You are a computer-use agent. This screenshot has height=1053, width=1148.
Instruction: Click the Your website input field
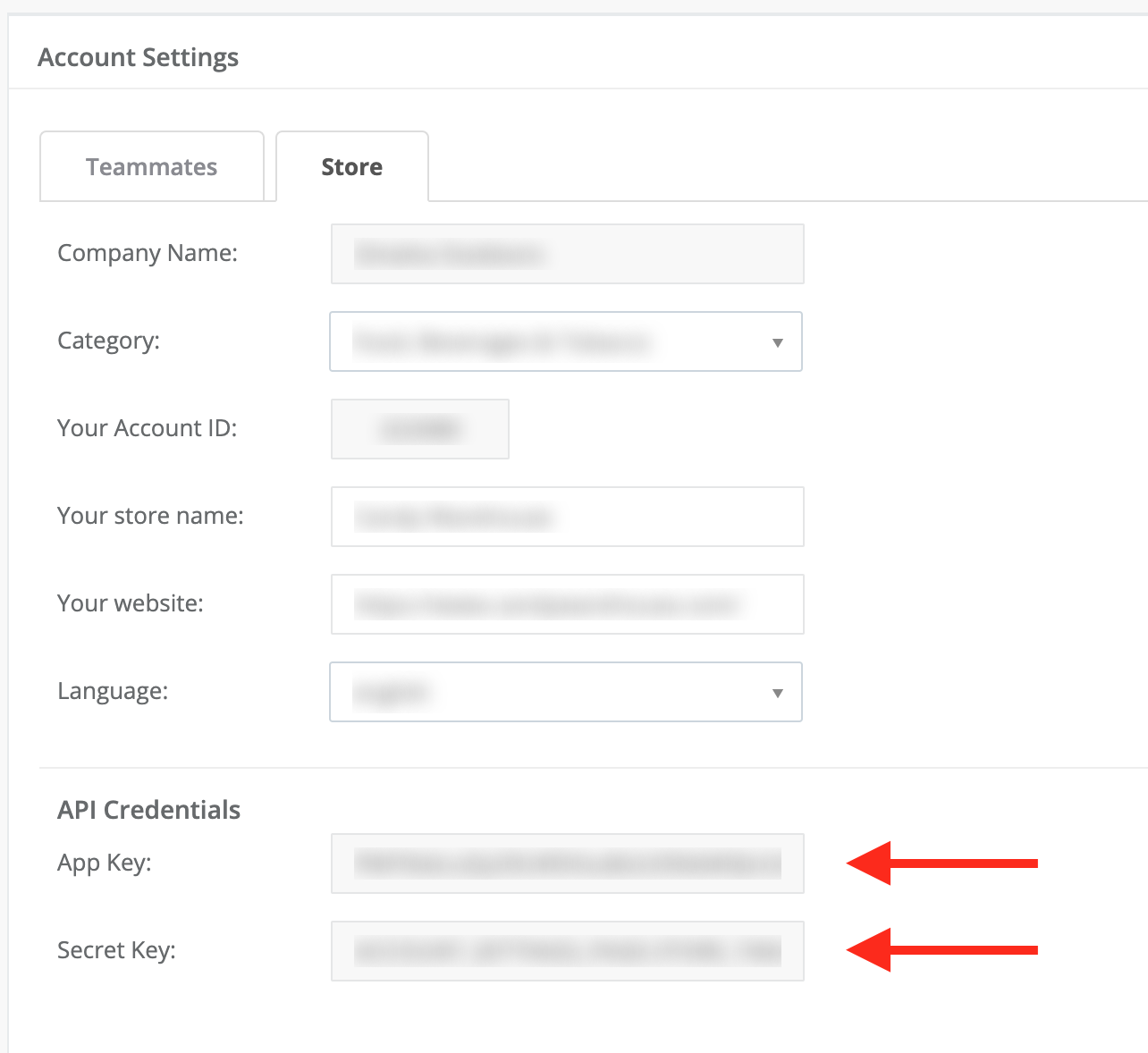tap(567, 604)
